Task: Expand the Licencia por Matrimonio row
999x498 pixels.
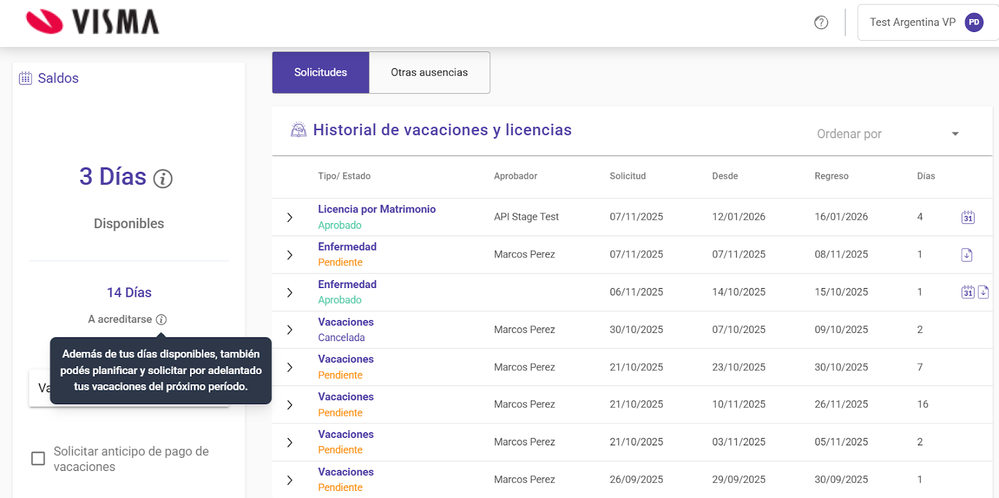Action: click(290, 217)
